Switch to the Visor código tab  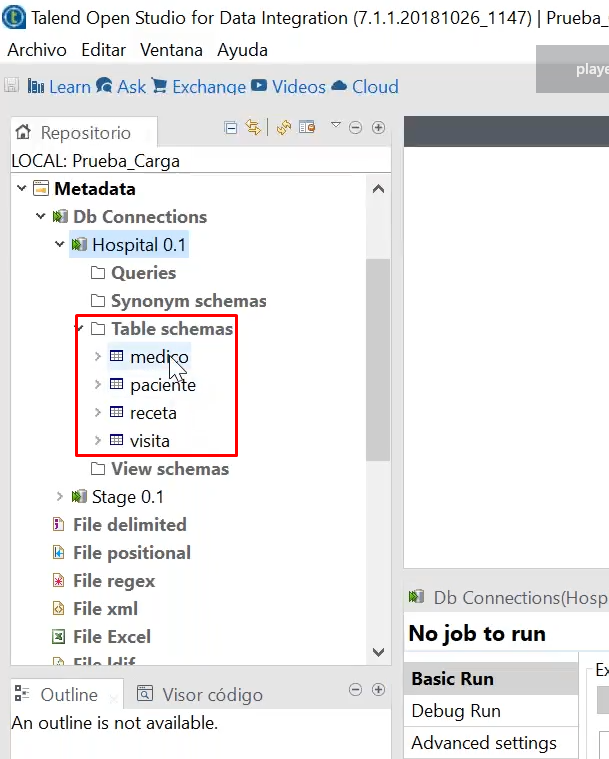[199, 695]
